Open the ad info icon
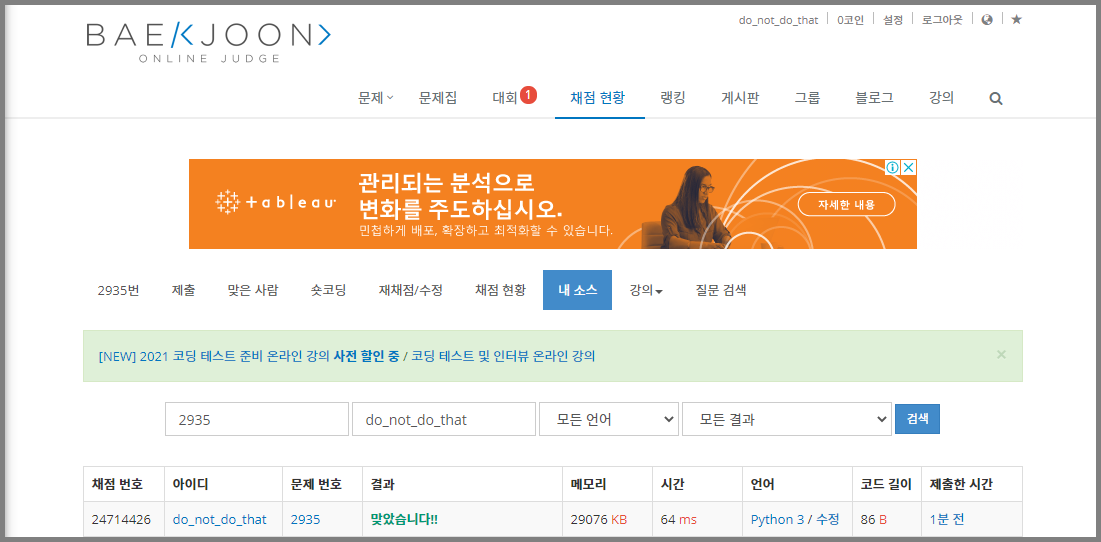This screenshot has width=1101, height=542. (x=892, y=168)
